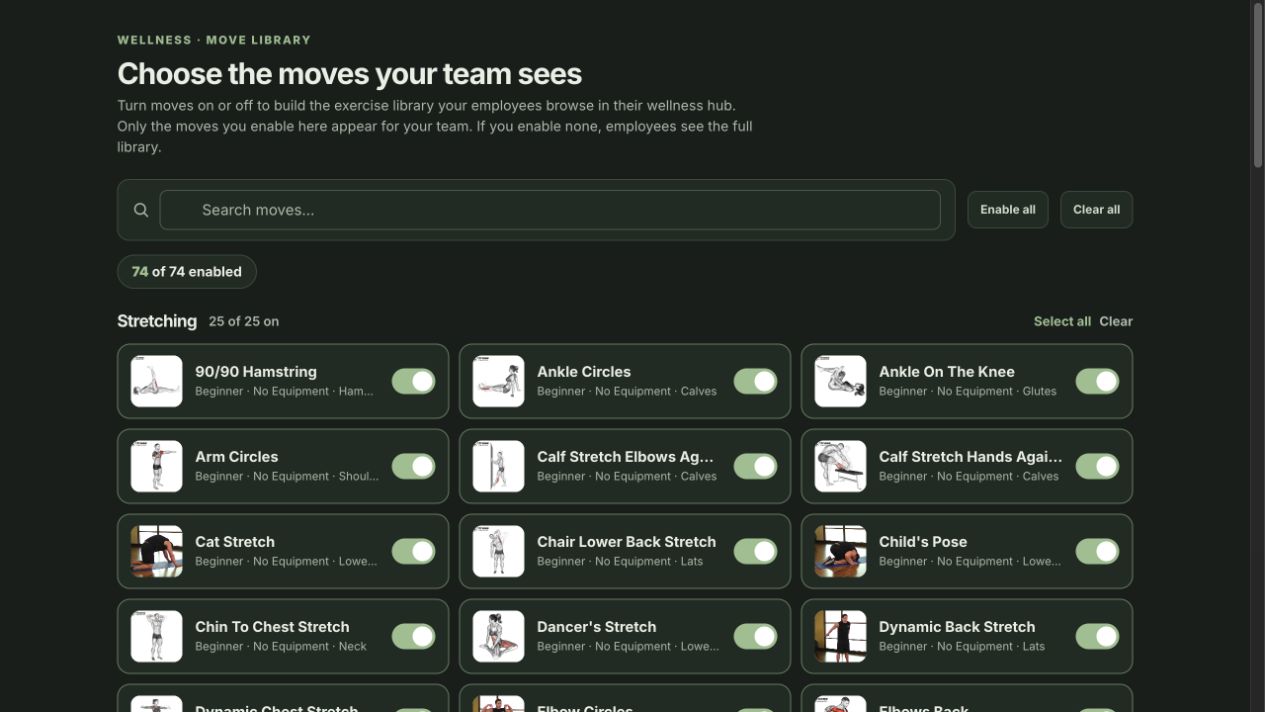This screenshot has height=712, width=1265.
Task: Click the Ankle Circles title text
Action: (x=584, y=372)
